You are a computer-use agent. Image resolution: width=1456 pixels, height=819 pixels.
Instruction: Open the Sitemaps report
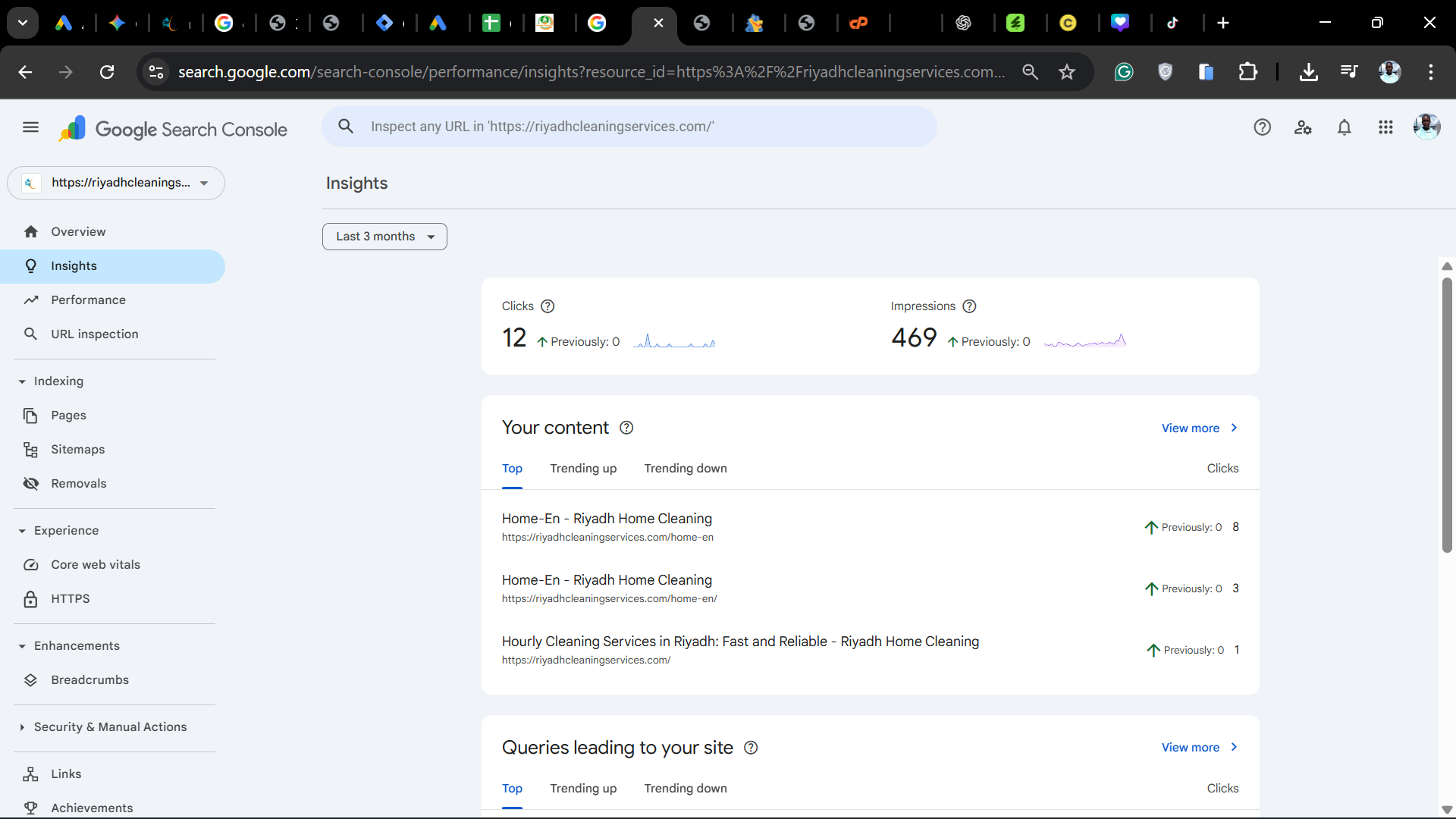point(77,449)
